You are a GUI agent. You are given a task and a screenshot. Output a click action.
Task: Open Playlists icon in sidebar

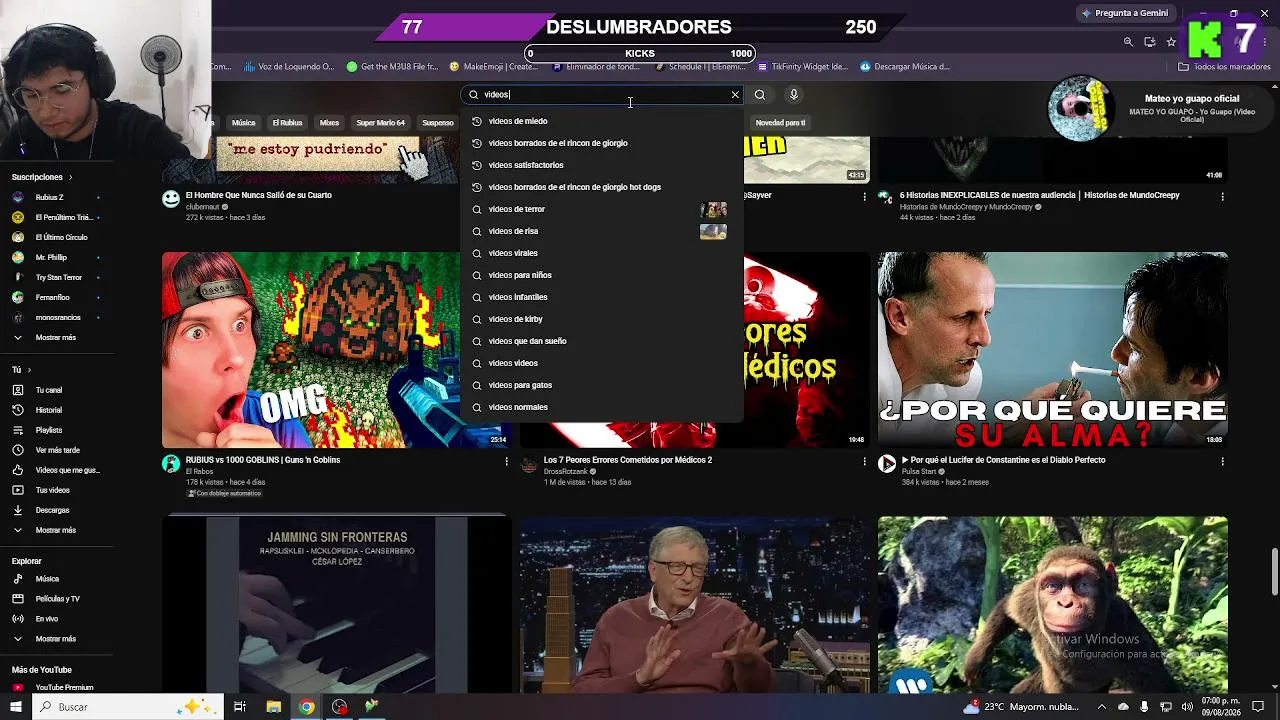(18, 430)
